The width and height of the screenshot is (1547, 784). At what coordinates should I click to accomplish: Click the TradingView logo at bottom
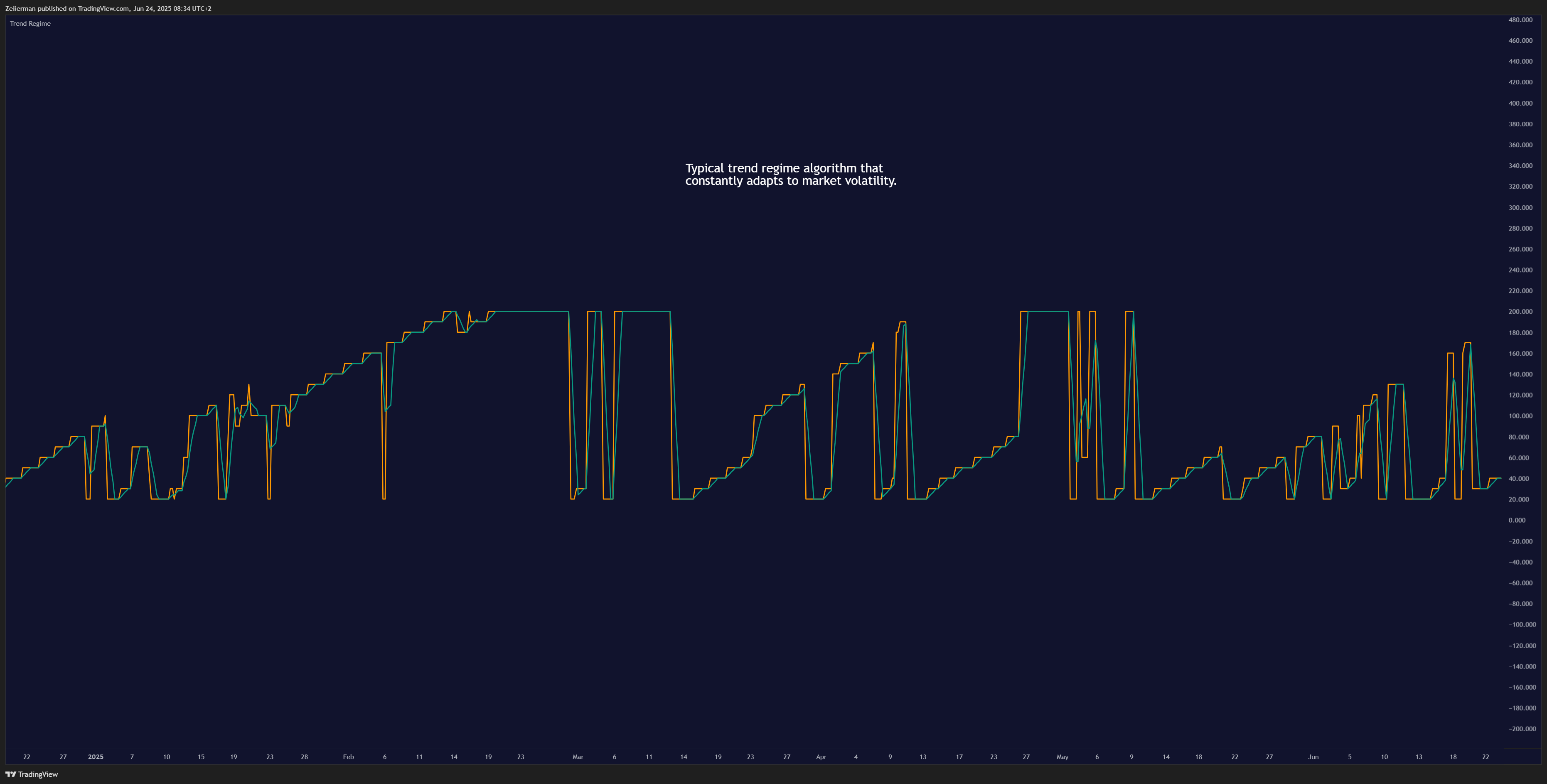coord(32,774)
